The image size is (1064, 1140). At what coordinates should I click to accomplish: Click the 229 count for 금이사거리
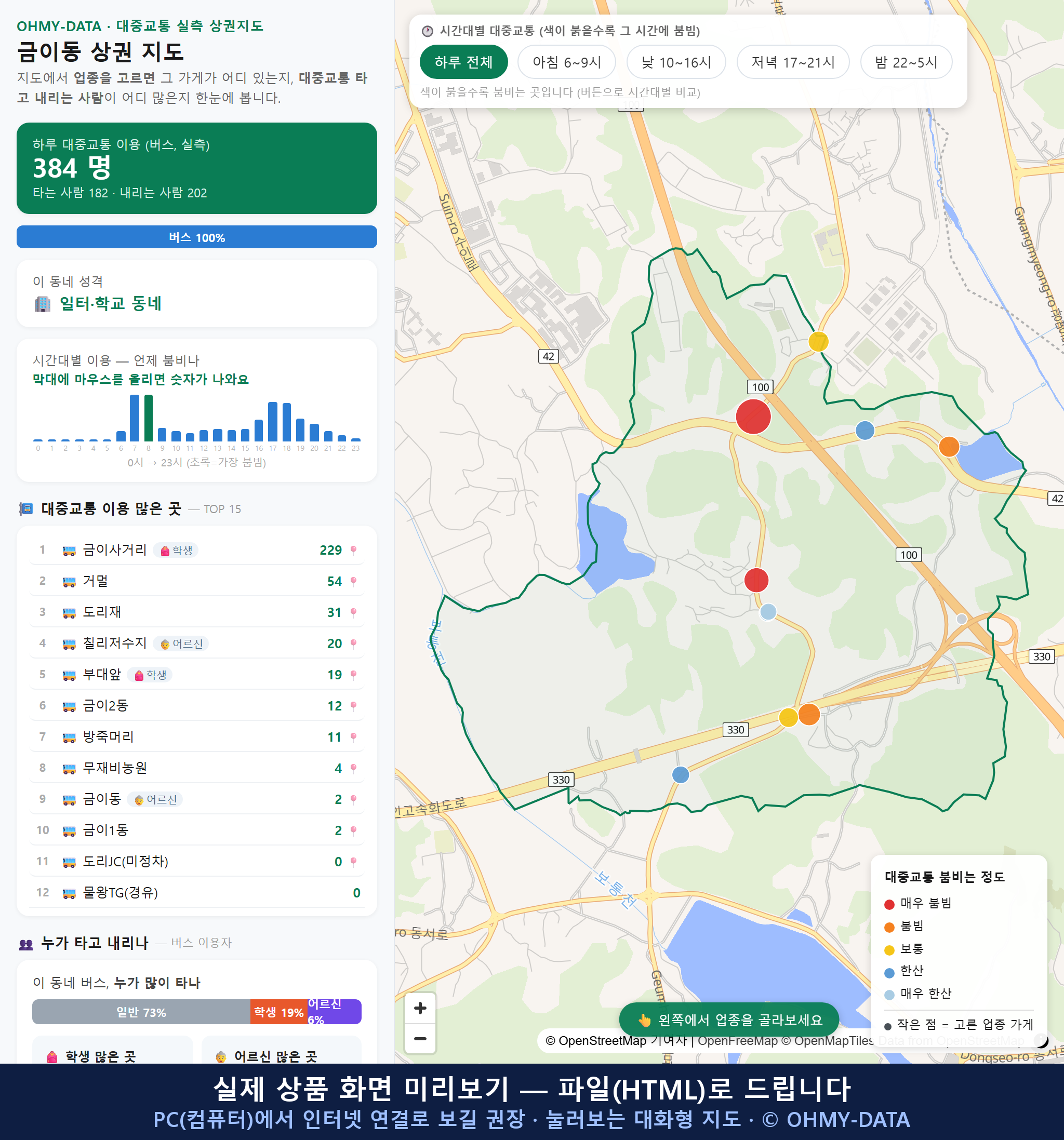click(x=330, y=551)
